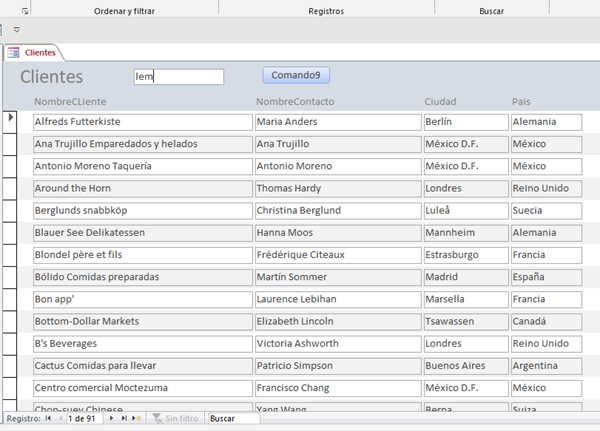The image size is (600, 431).
Task: Click the Buscar field in navigation bar
Action: 232,419
